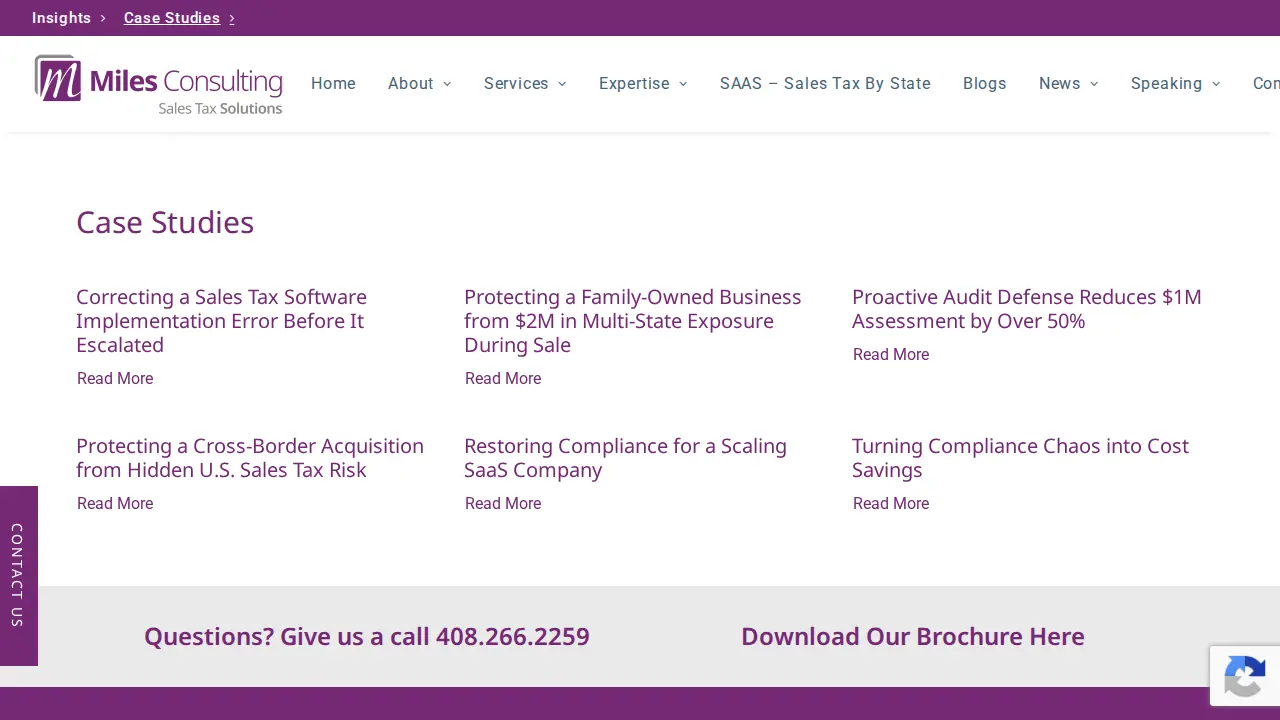Open 'Correcting a Sales Tax Software Implementation Error' title

pyautogui.click(x=221, y=321)
